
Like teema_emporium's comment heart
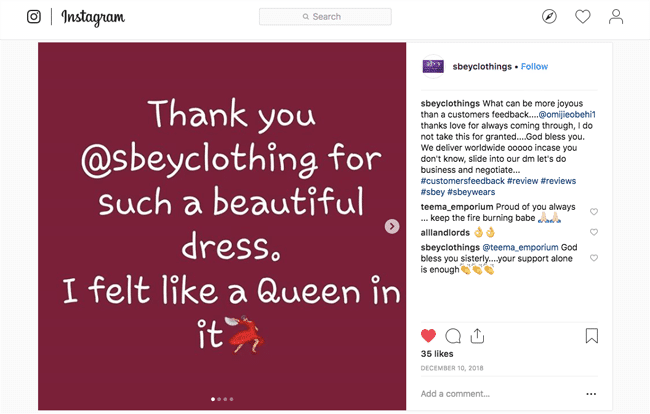[594, 212]
